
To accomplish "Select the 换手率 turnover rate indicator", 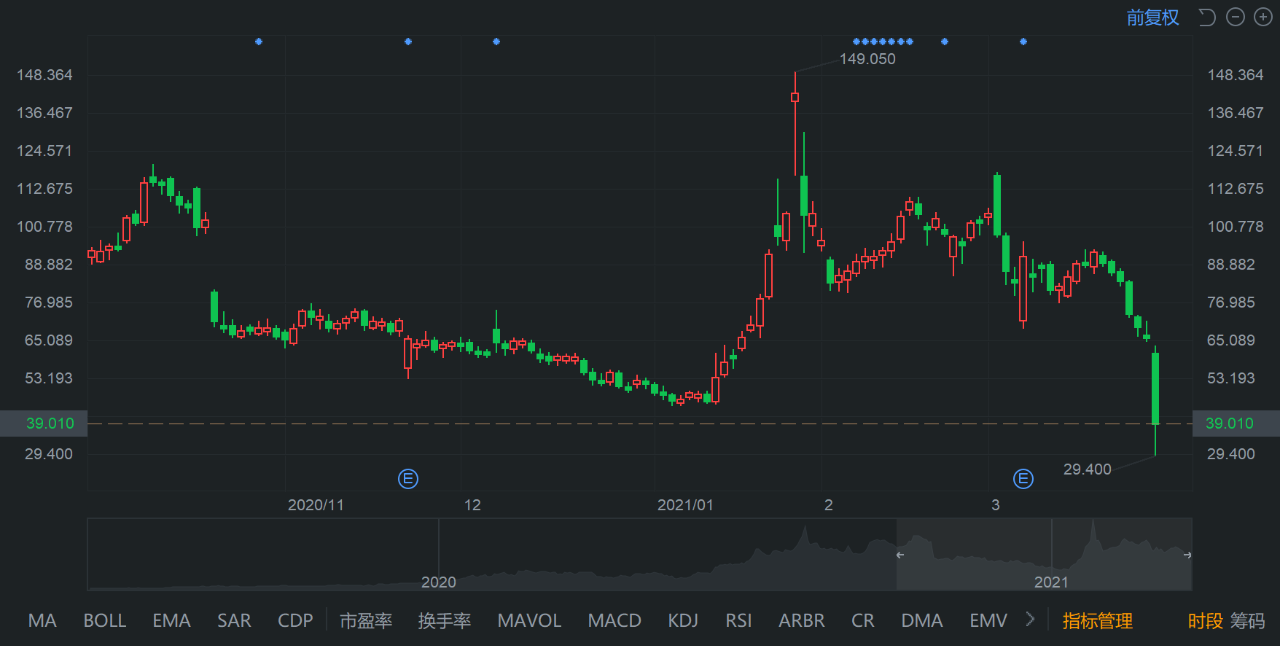I will pos(444,620).
